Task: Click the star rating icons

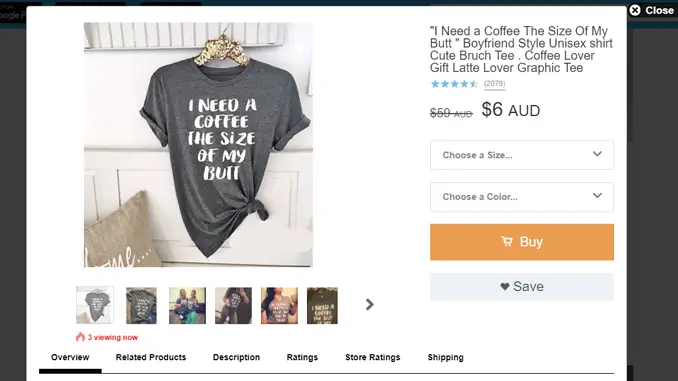Action: tap(454, 84)
